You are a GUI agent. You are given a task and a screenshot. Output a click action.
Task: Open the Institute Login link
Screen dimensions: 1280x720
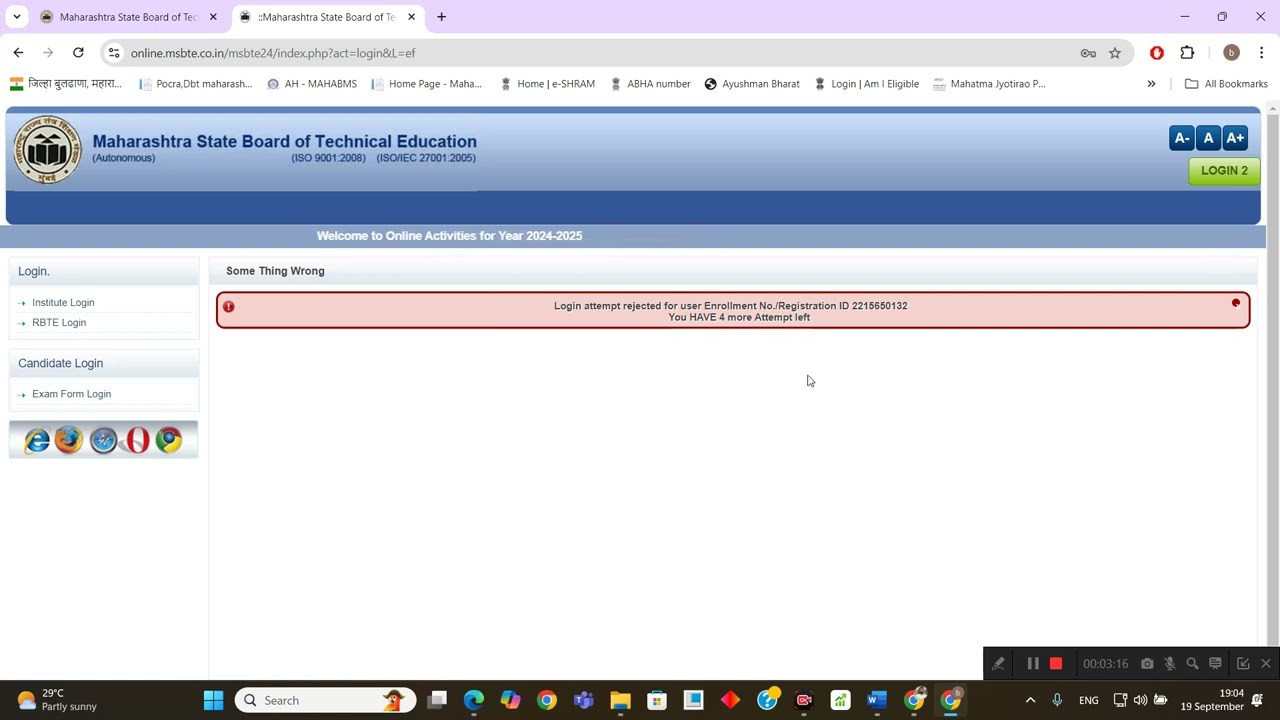point(63,302)
